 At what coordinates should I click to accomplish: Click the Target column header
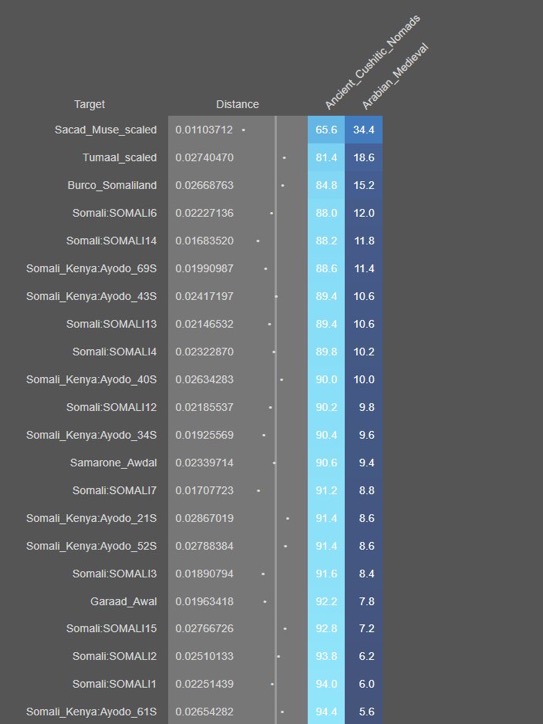point(90,104)
